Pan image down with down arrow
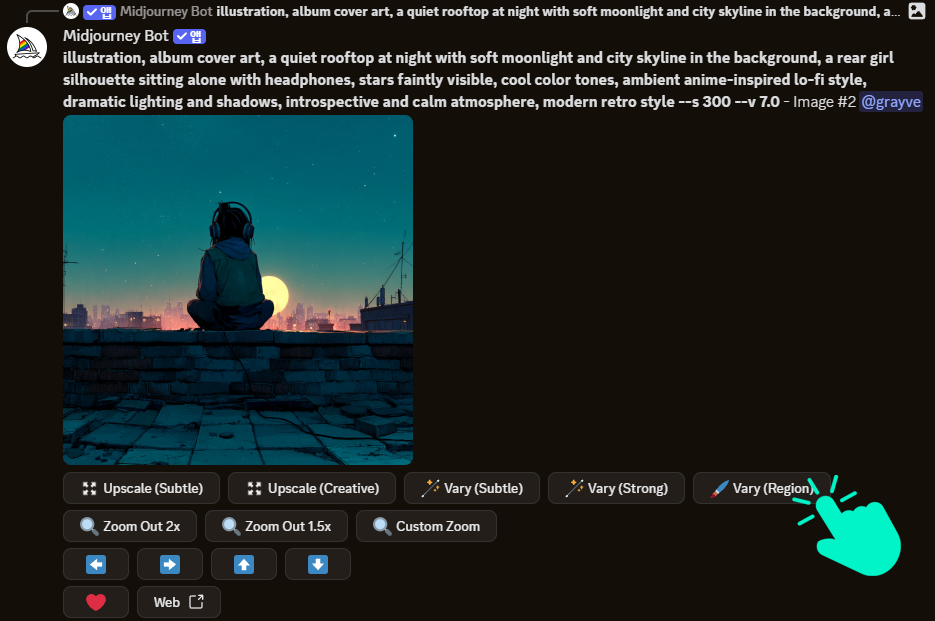This screenshot has width=935, height=621. (x=318, y=564)
